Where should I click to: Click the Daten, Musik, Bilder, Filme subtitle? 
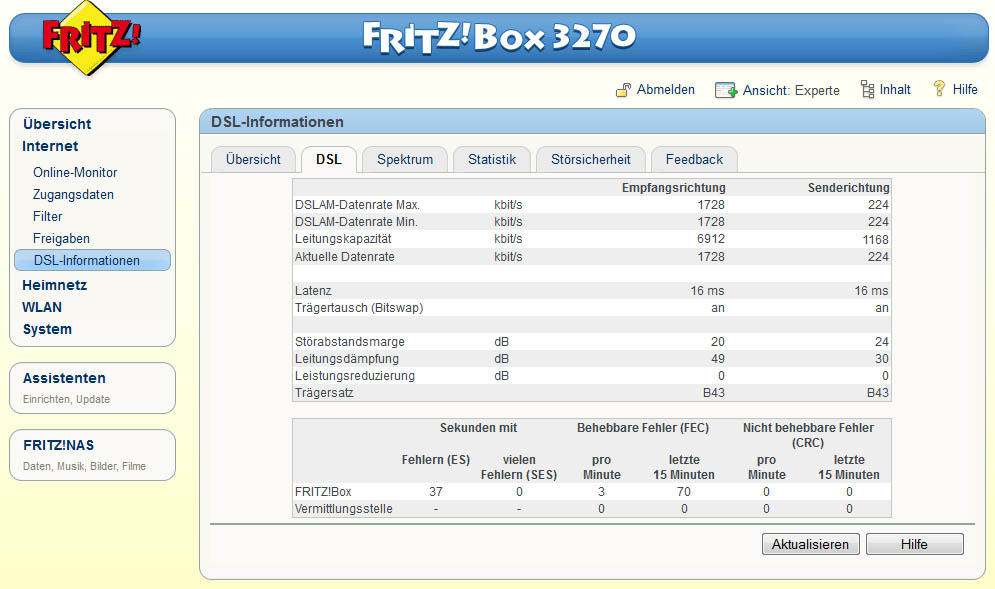pos(84,467)
